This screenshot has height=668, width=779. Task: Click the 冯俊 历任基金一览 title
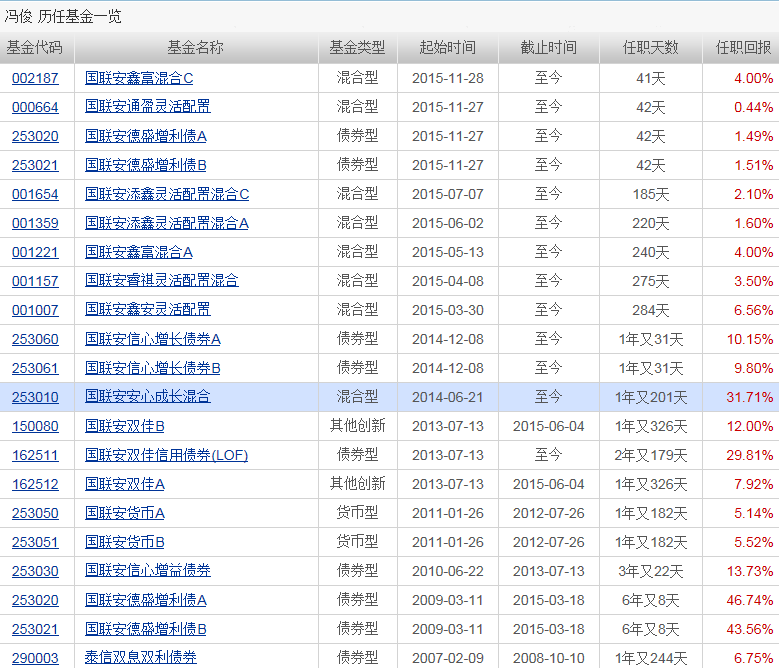(x=63, y=16)
